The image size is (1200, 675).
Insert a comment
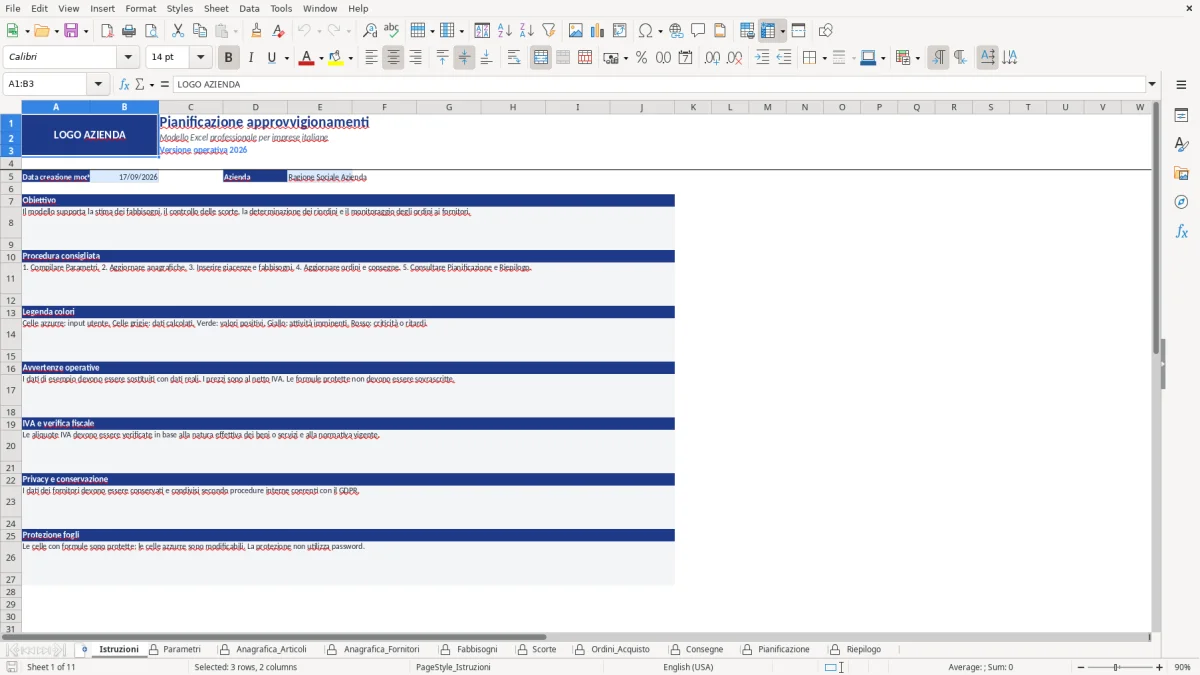[699, 31]
